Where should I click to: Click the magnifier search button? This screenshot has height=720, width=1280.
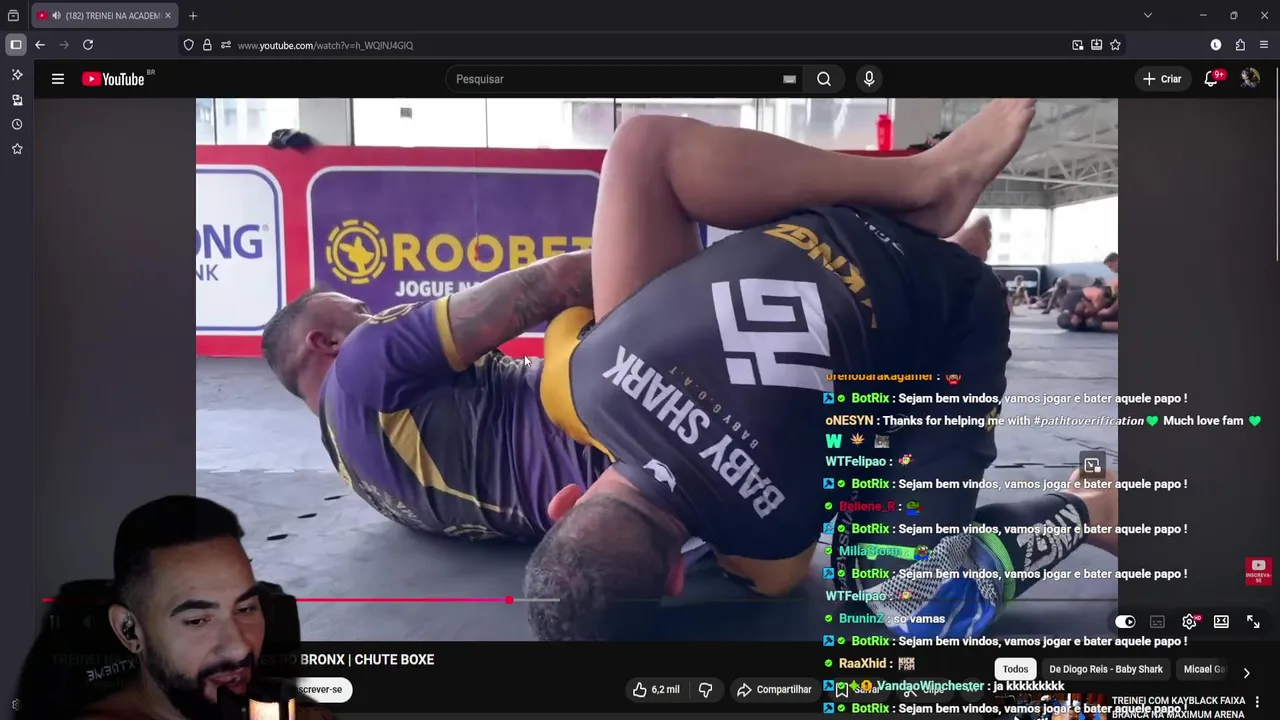pos(824,79)
